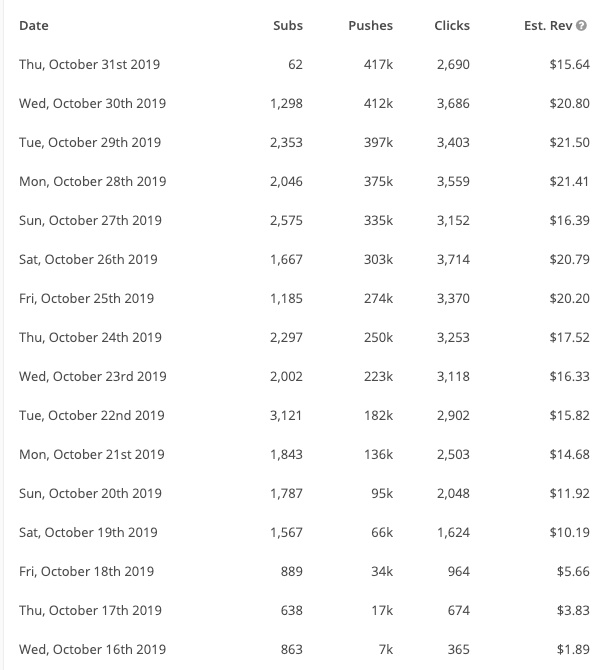Click the 2,575 subs value for October 27th
Image resolution: width=602 pixels, height=670 pixels.
[x=286, y=220]
